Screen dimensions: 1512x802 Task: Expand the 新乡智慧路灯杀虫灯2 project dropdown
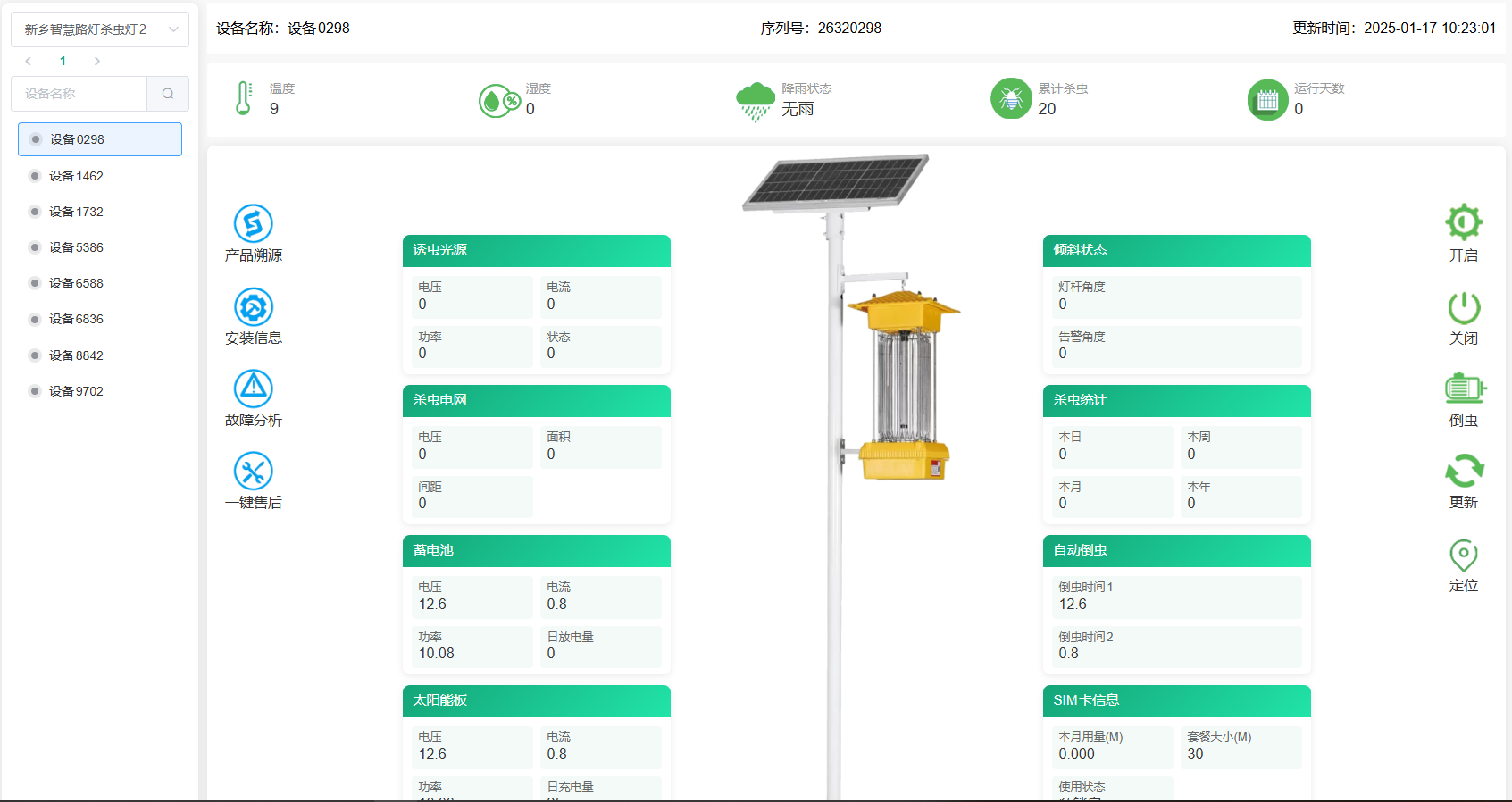click(x=99, y=29)
